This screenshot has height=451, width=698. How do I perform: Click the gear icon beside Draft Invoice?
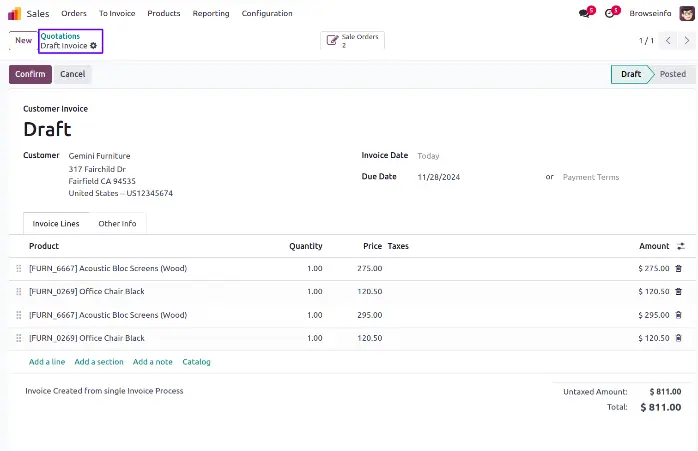(94, 46)
